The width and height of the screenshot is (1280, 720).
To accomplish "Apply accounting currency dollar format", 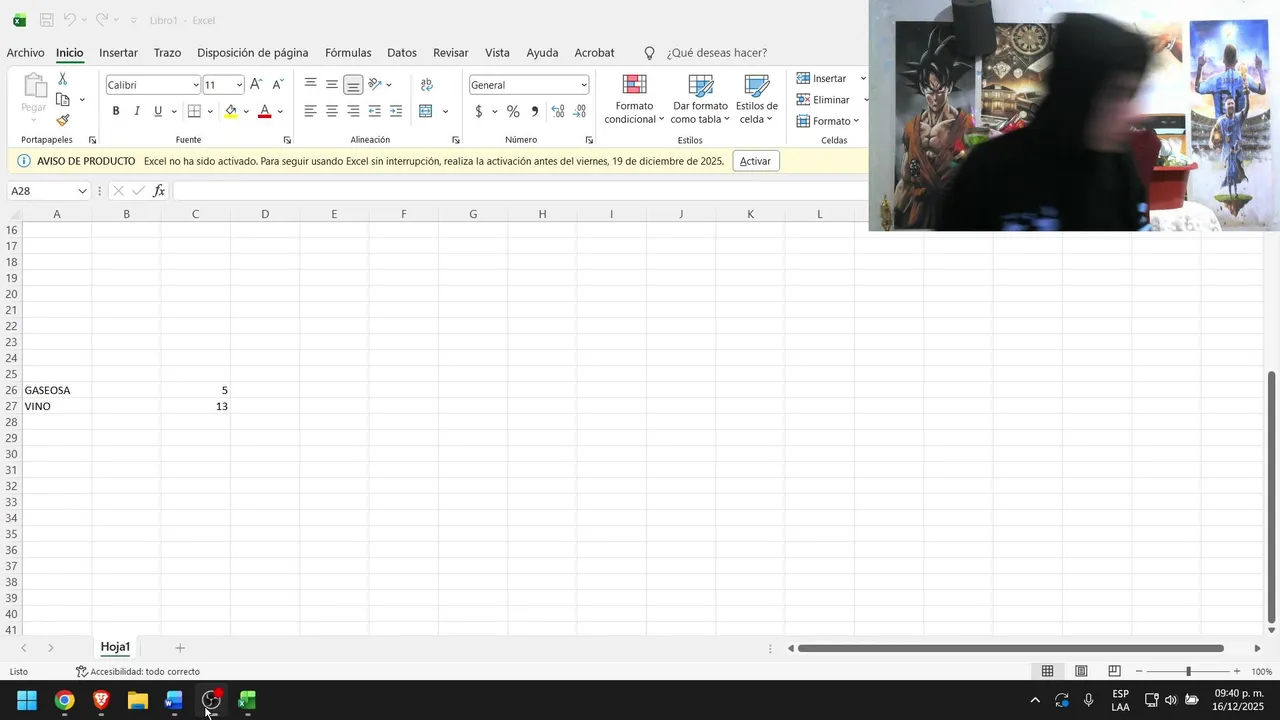I will [x=479, y=111].
